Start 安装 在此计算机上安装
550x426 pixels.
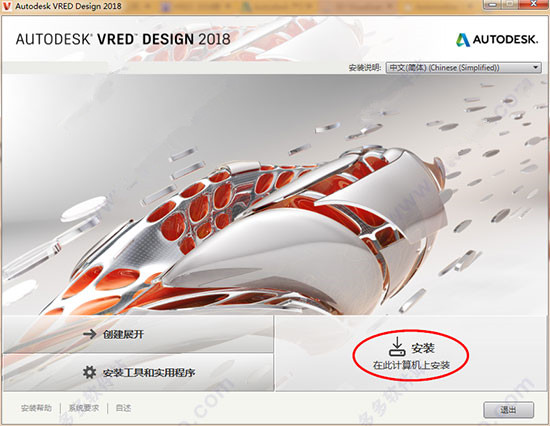pos(411,355)
